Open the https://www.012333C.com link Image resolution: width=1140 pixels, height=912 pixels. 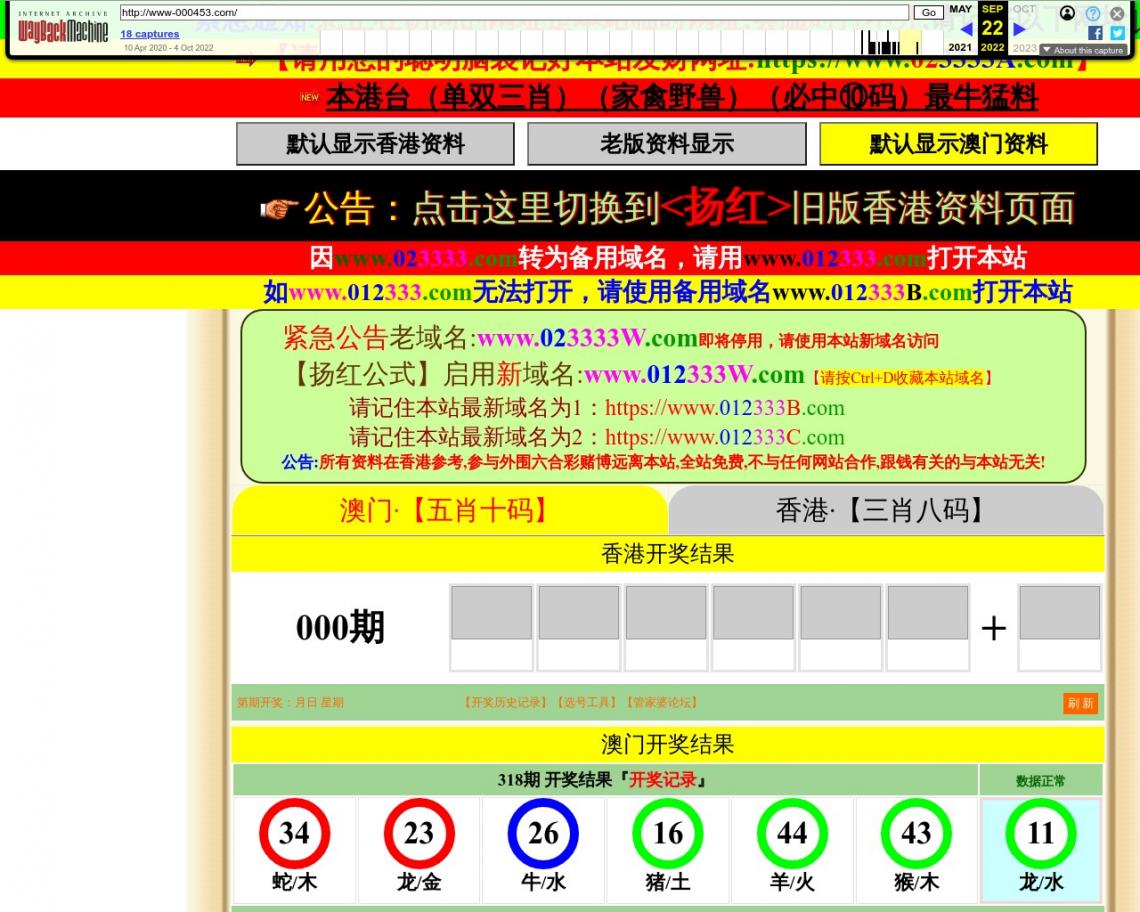coord(725,437)
